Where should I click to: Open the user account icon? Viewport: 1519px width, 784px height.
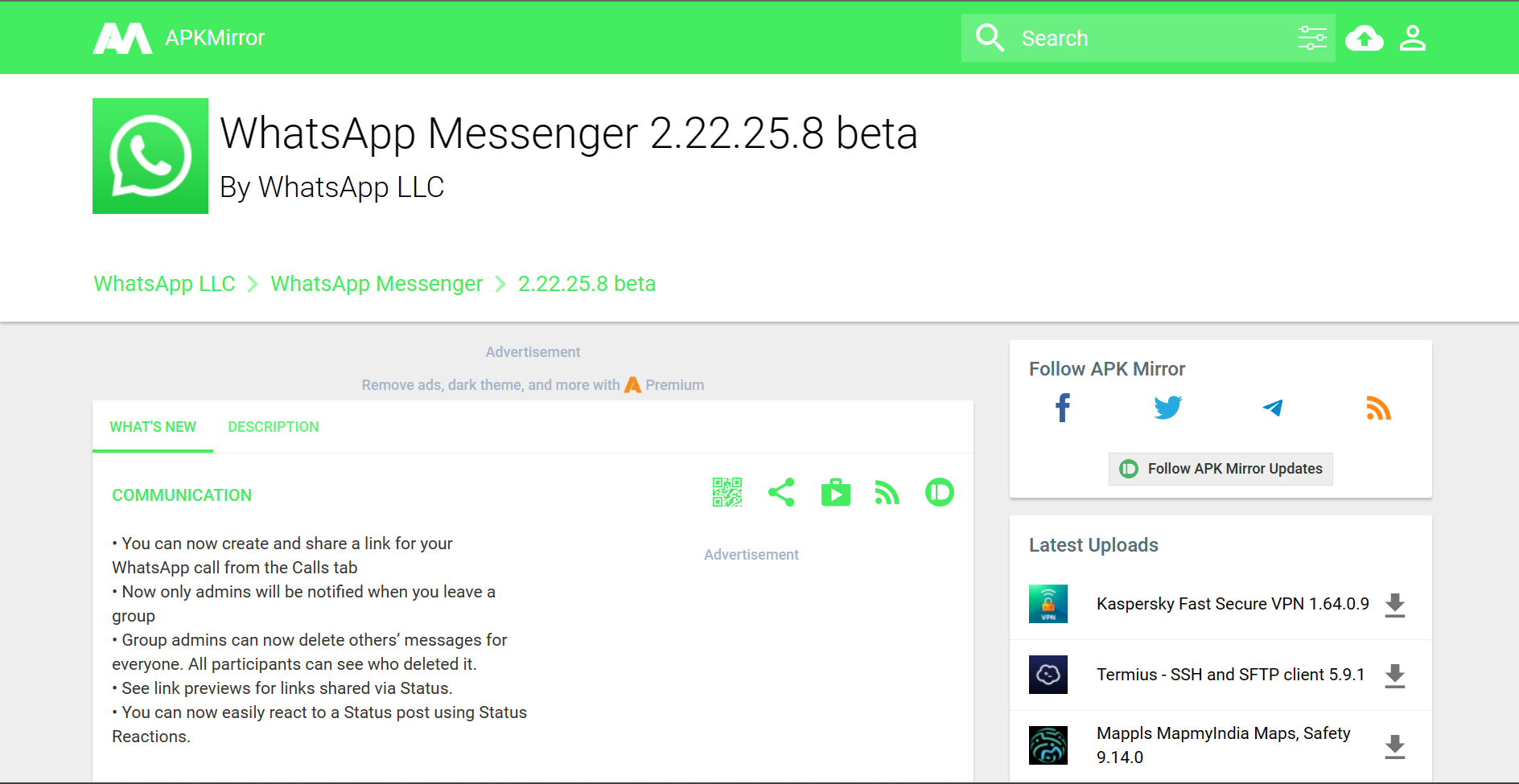(x=1412, y=38)
